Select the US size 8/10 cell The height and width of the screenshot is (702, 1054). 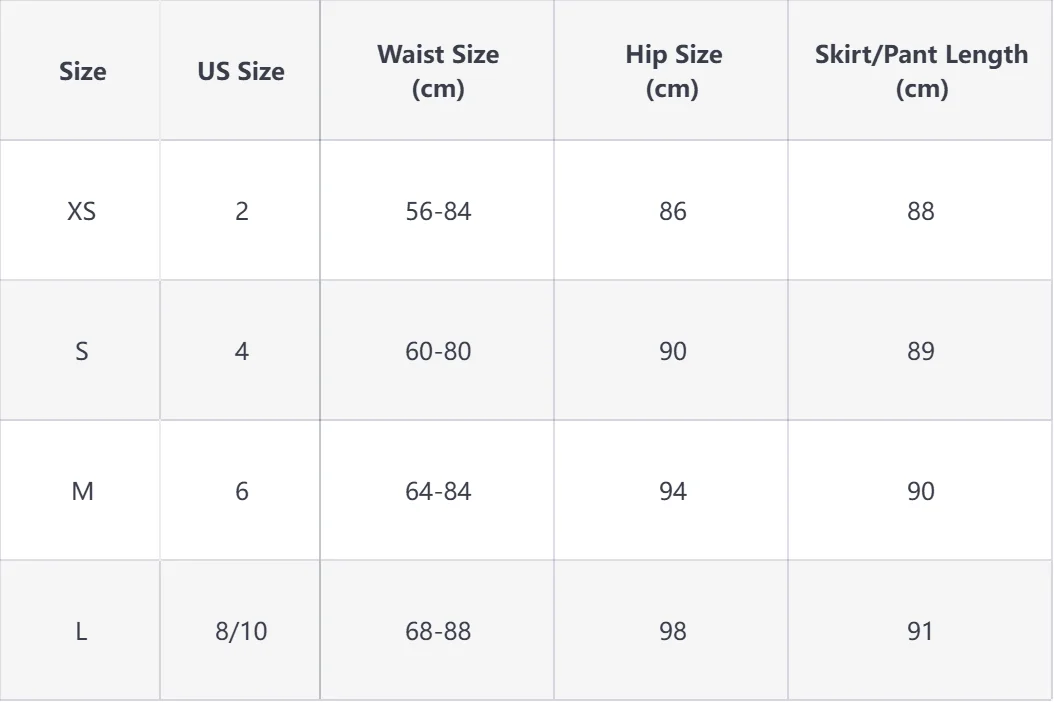[x=241, y=631]
